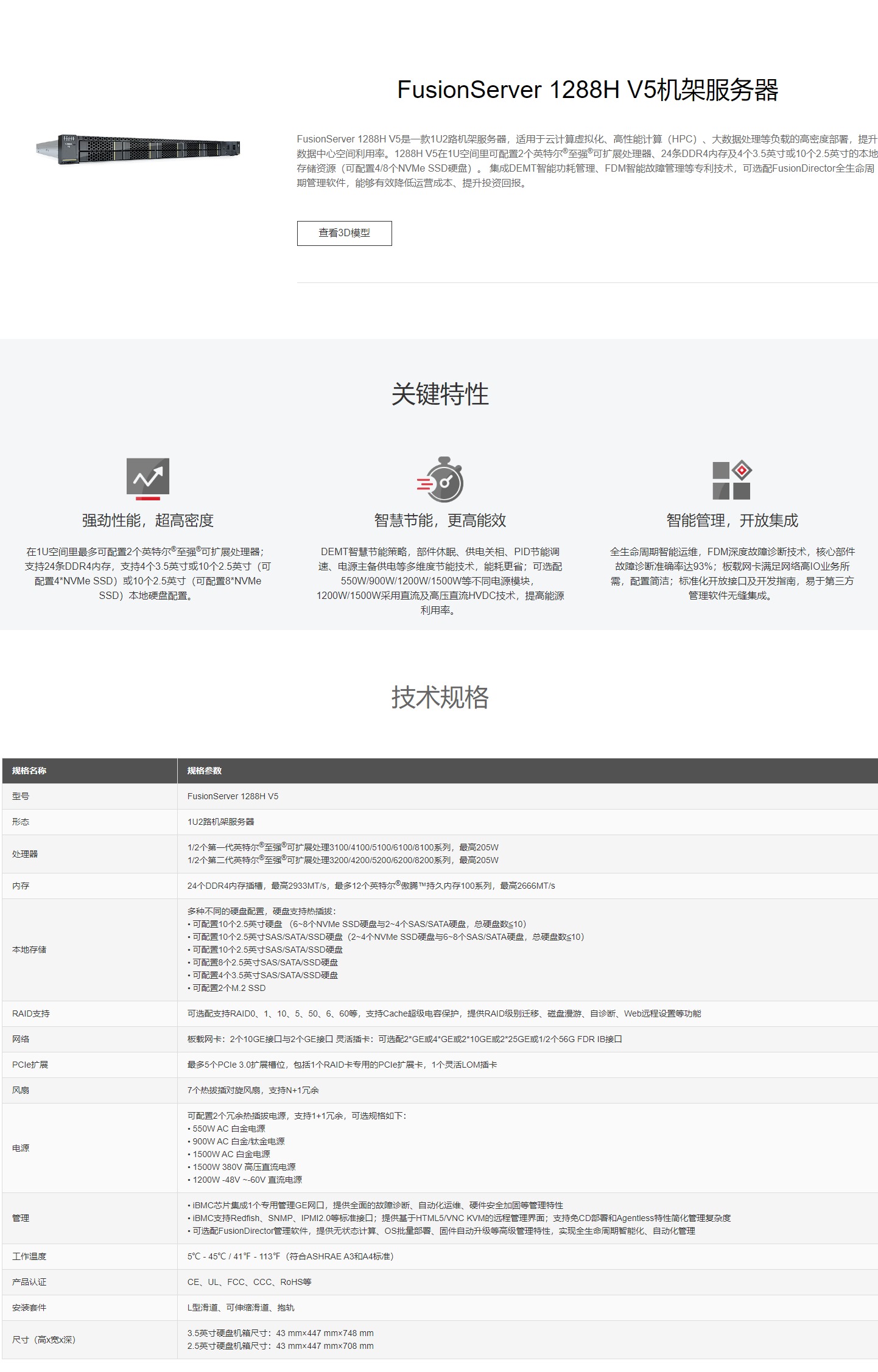Click the 关键特性 heading
Screen dimensions: 878x1372
point(440,394)
